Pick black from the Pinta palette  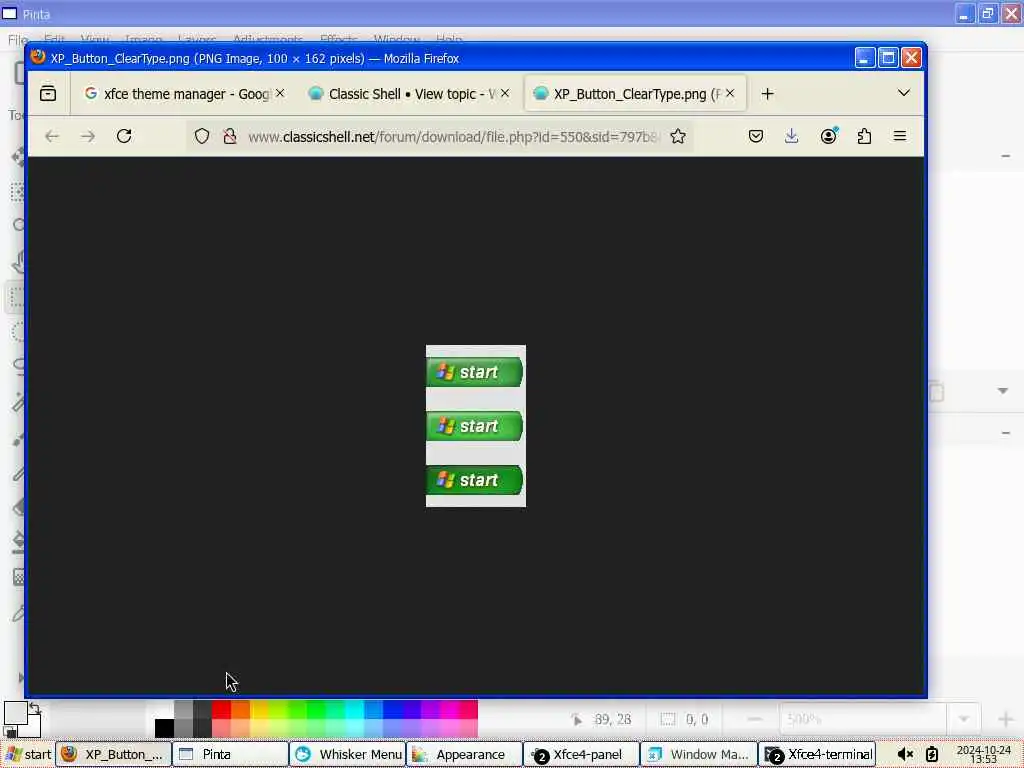coord(164,728)
